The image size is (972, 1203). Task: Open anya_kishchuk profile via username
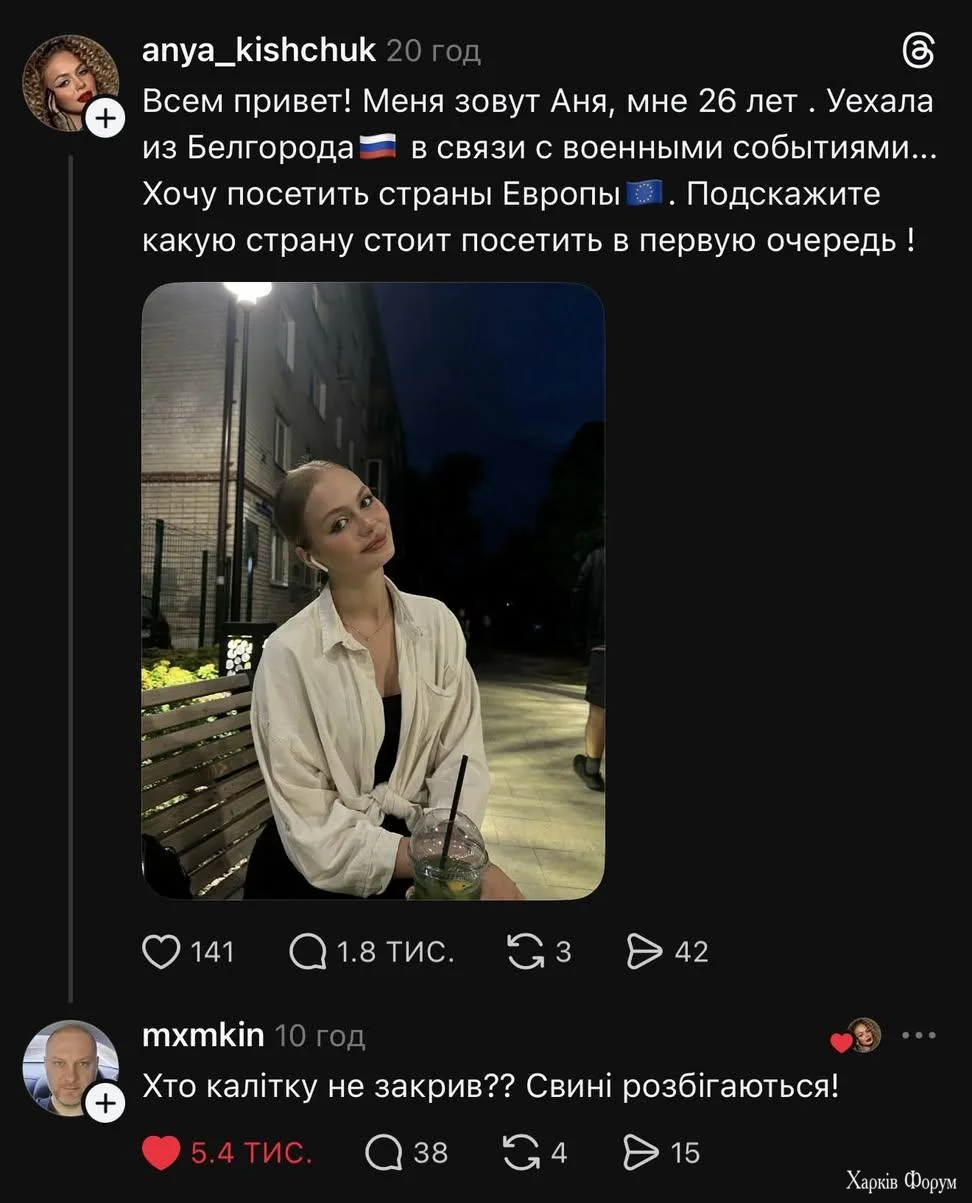[259, 50]
